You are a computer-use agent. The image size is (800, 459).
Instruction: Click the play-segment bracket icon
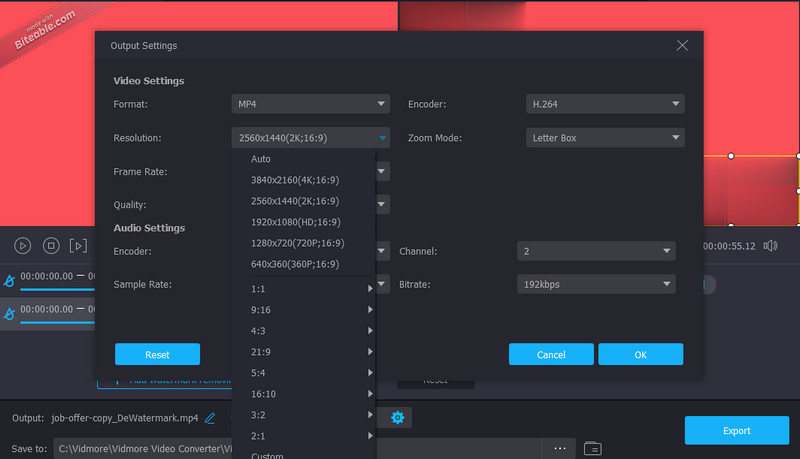click(81, 245)
